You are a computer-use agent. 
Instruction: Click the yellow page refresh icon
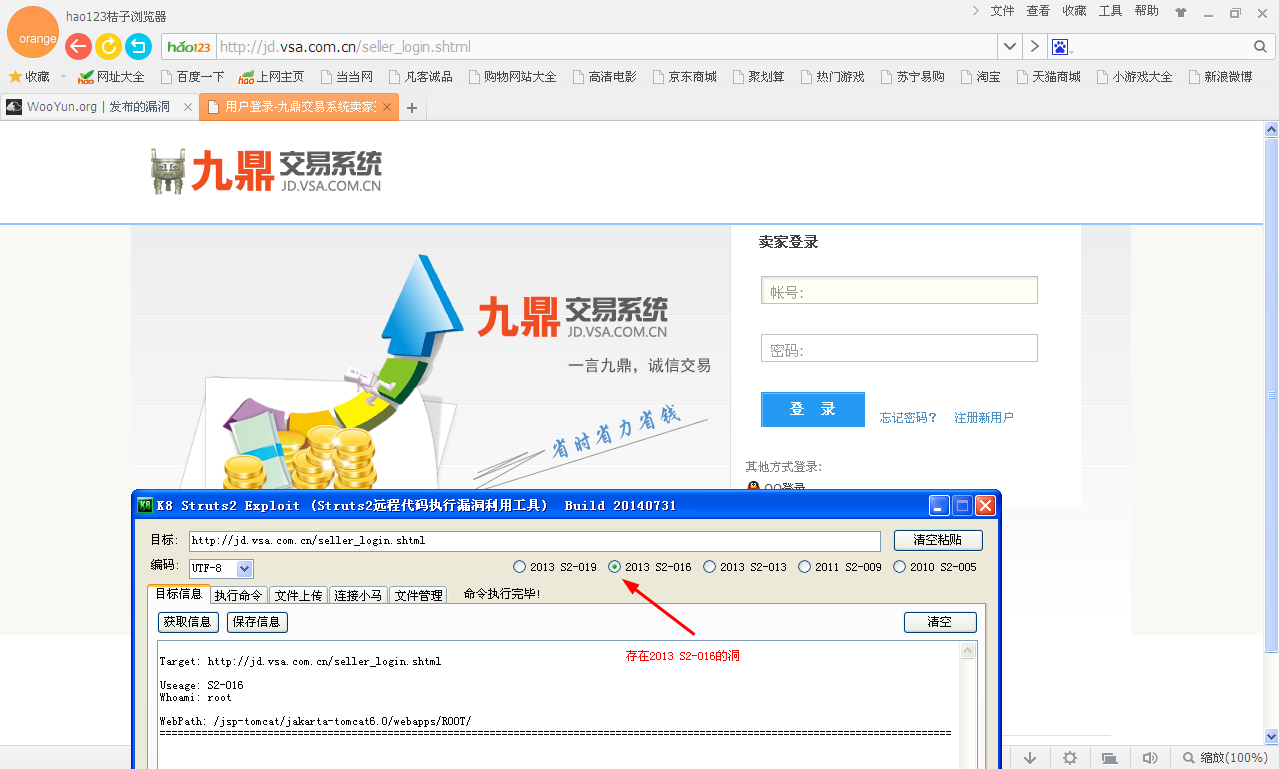[x=108, y=46]
